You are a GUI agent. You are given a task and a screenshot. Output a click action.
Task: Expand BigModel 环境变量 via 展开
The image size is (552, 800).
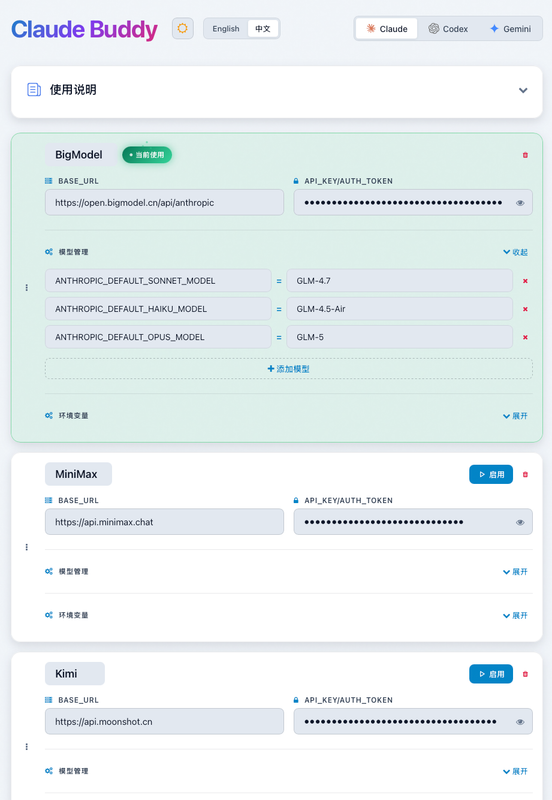tap(515, 416)
